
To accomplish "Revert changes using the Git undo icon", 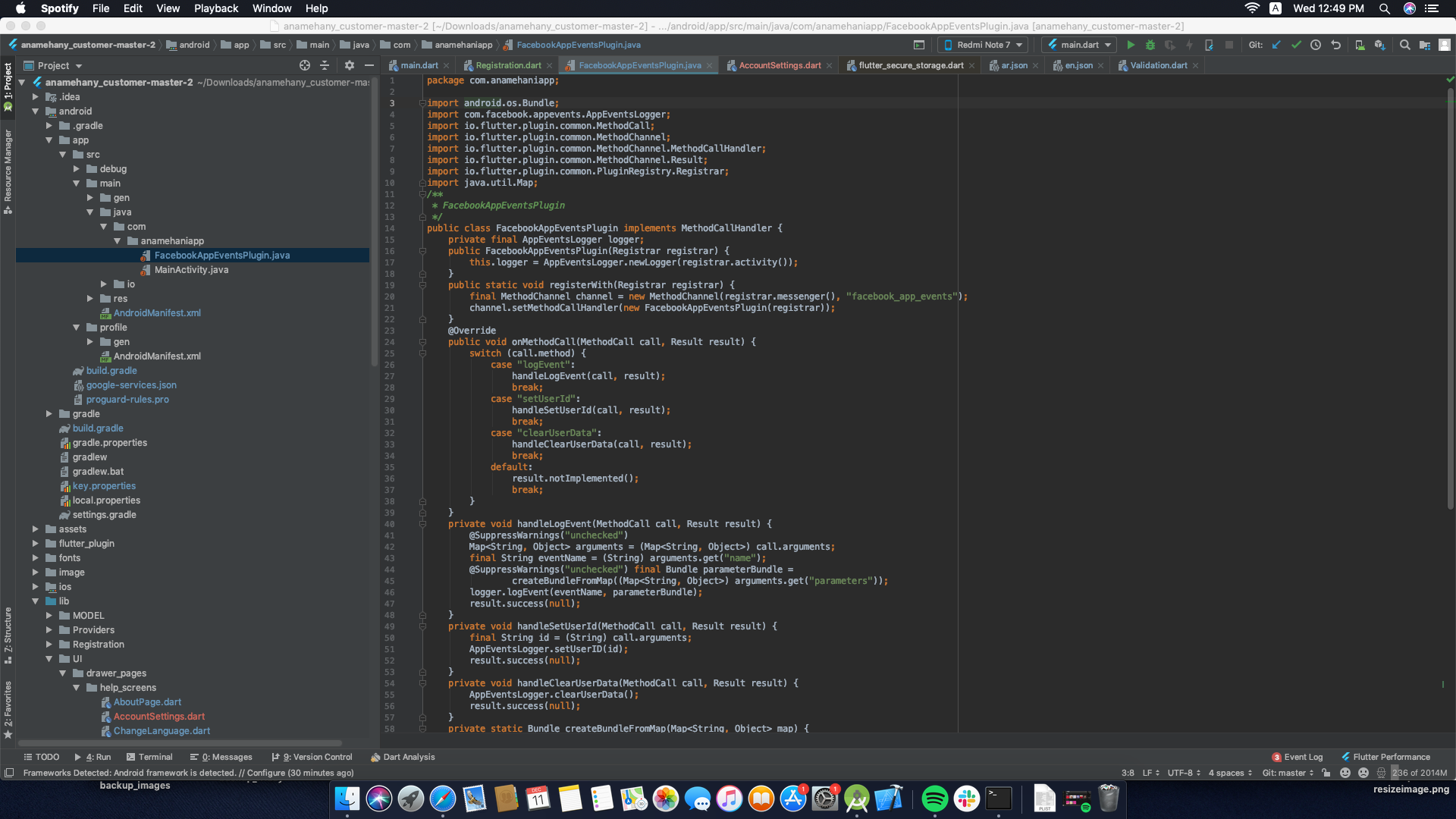I will pyautogui.click(x=1336, y=45).
